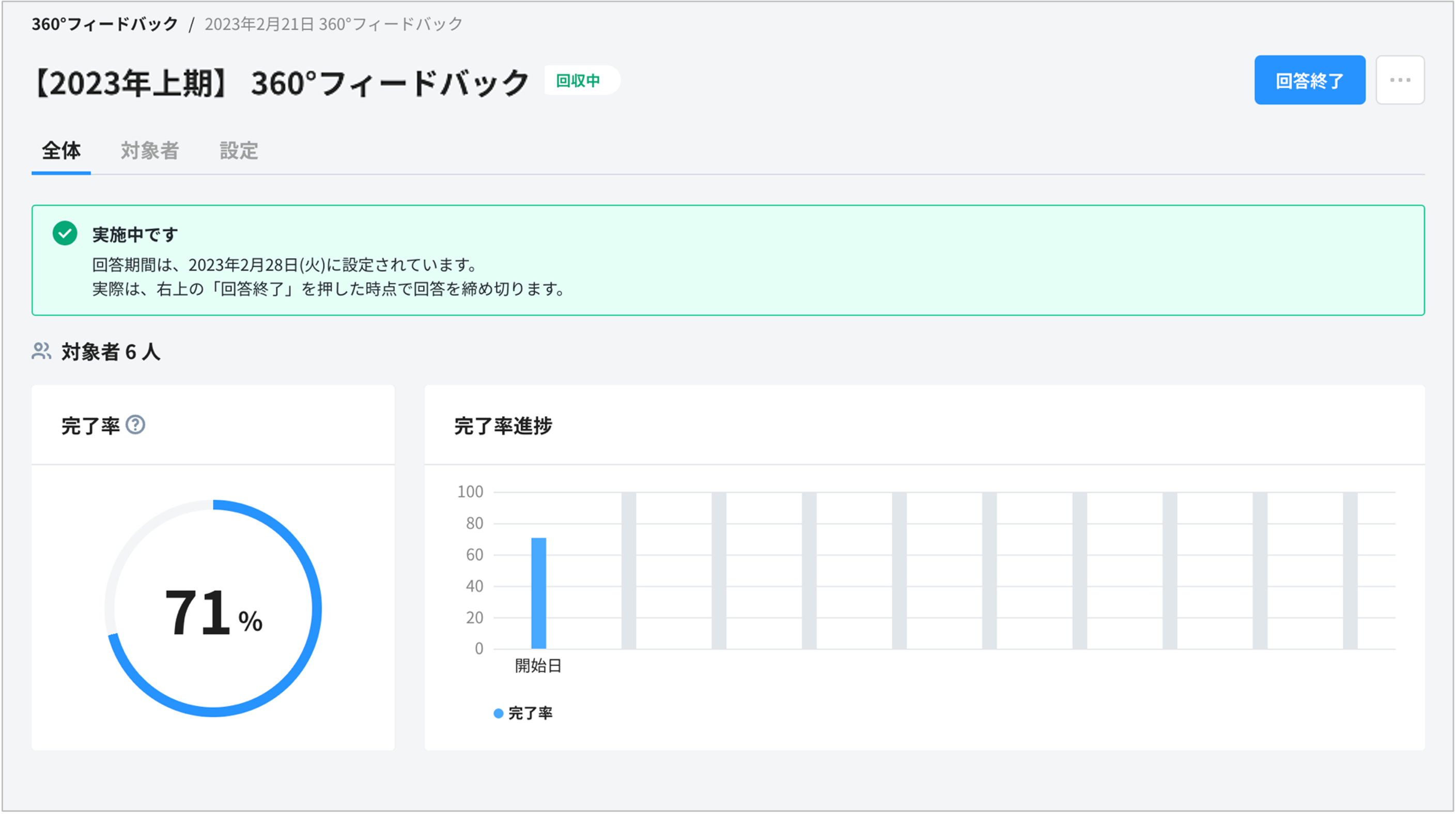Image resolution: width=1456 pixels, height=814 pixels.
Task: Open the 設定 tab
Action: pyautogui.click(x=239, y=151)
